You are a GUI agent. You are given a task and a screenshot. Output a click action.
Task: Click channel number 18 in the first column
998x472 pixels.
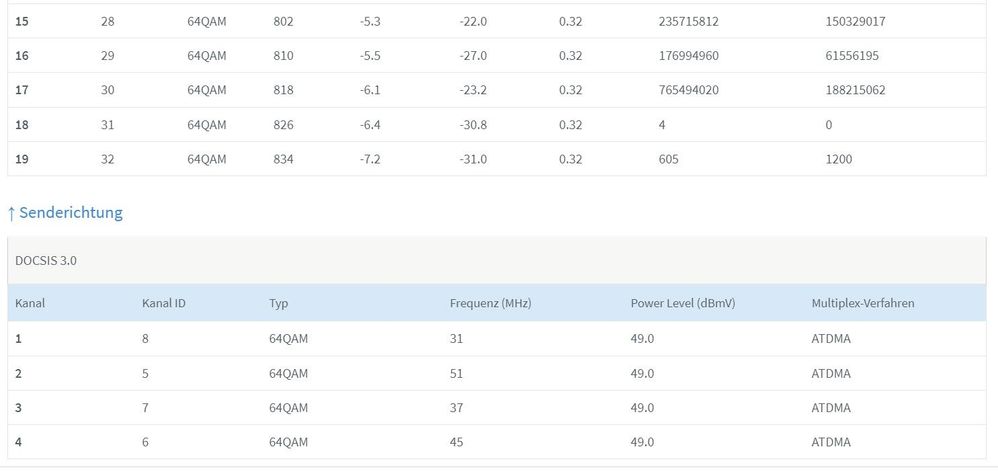22,125
